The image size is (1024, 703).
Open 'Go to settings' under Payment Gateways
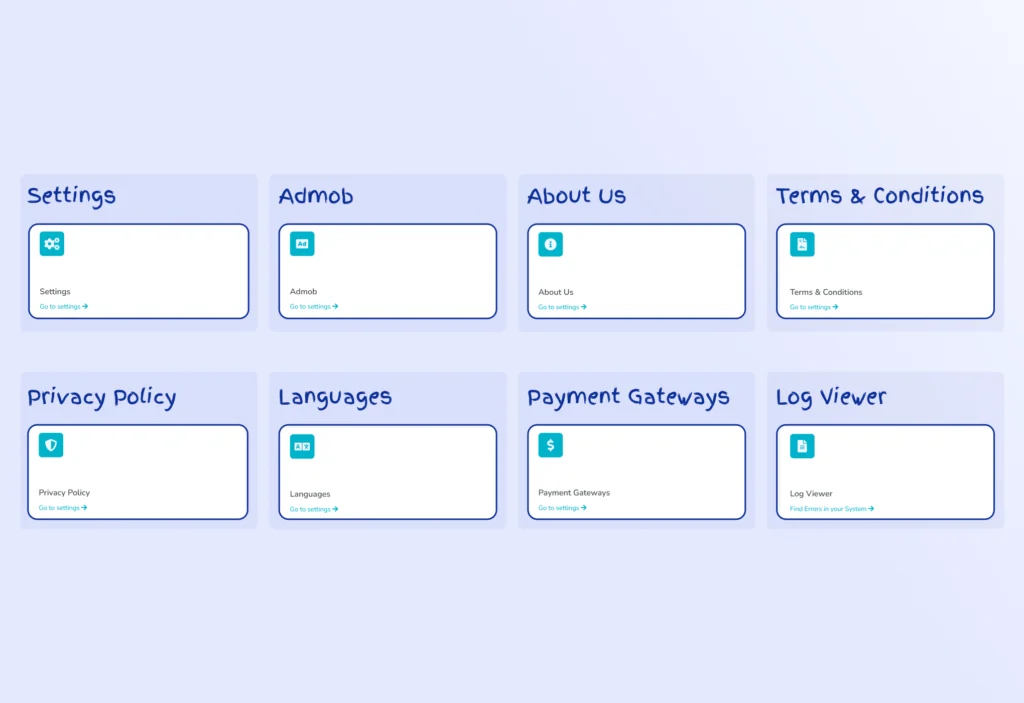pyautogui.click(x=562, y=508)
